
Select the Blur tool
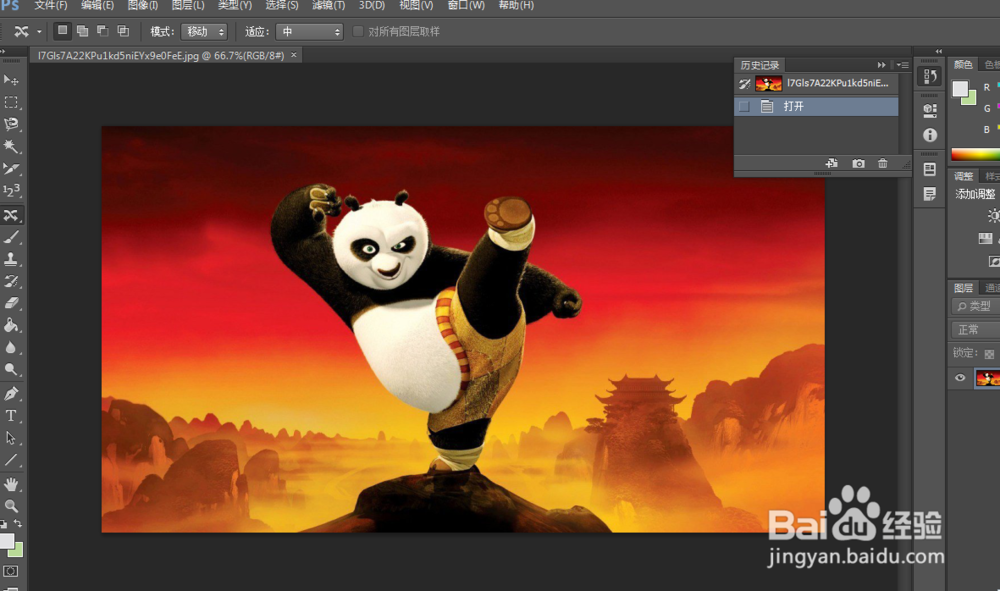(11, 347)
